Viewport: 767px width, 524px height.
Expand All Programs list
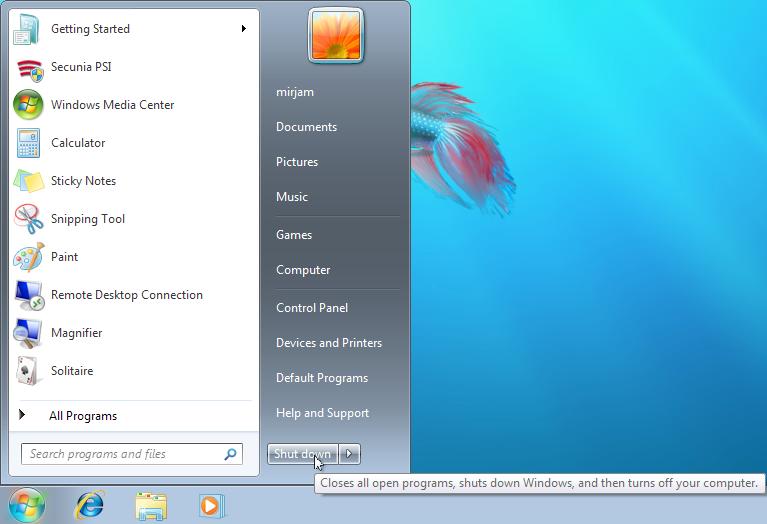[x=82, y=416]
